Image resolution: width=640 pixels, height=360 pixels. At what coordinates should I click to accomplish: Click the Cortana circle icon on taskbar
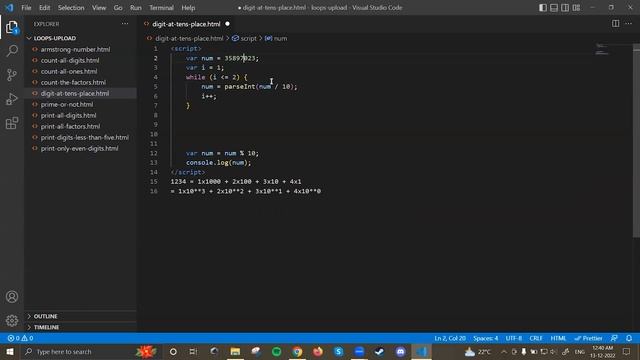click(x=173, y=351)
